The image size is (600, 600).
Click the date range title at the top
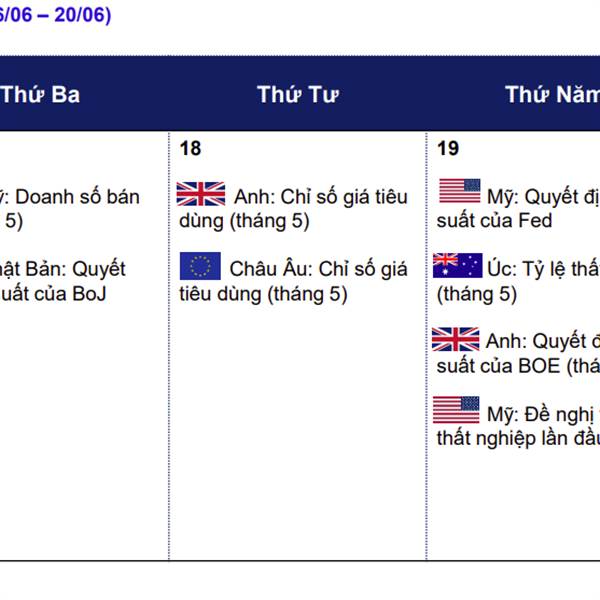[55, 15]
